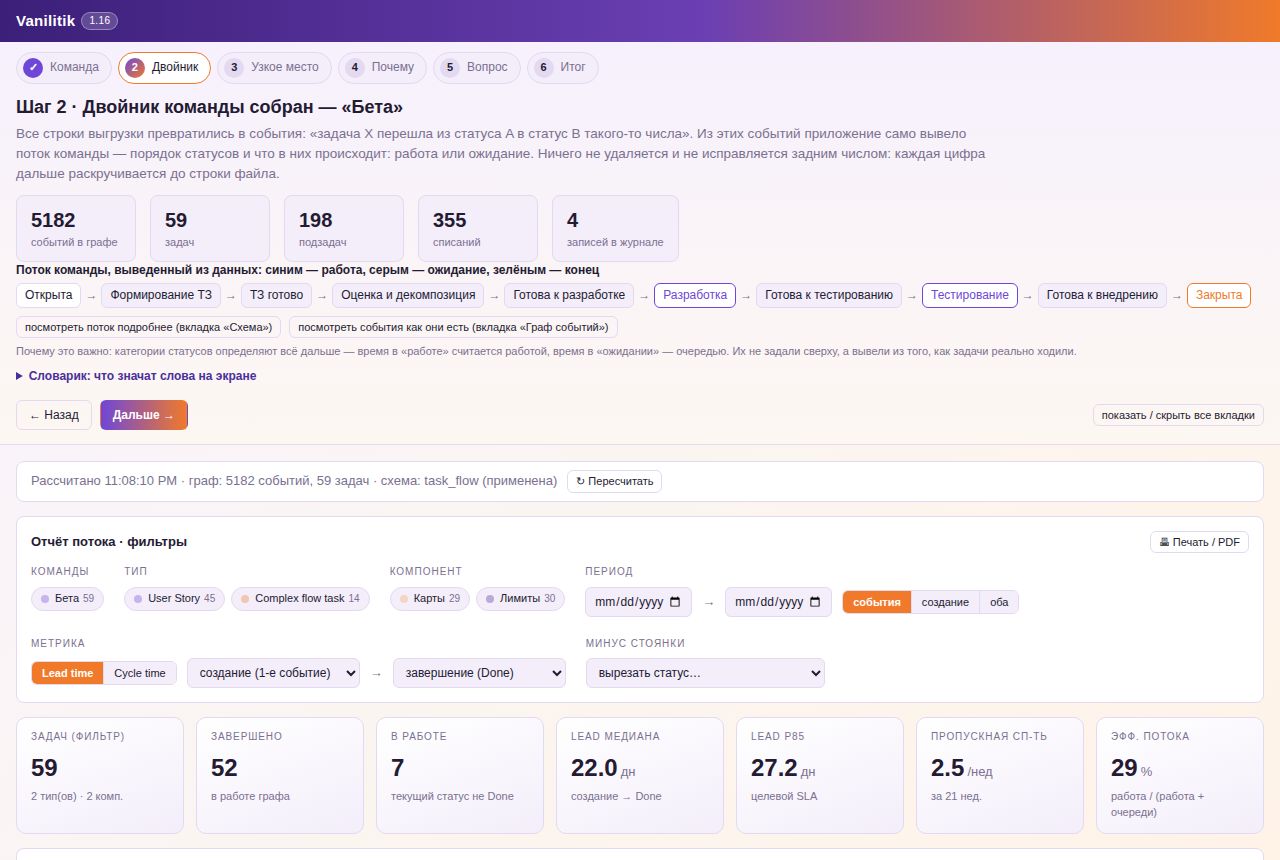Image resolution: width=1280 pixels, height=860 pixels.
Task: Click the Разработка status in the flow
Action: pos(695,295)
